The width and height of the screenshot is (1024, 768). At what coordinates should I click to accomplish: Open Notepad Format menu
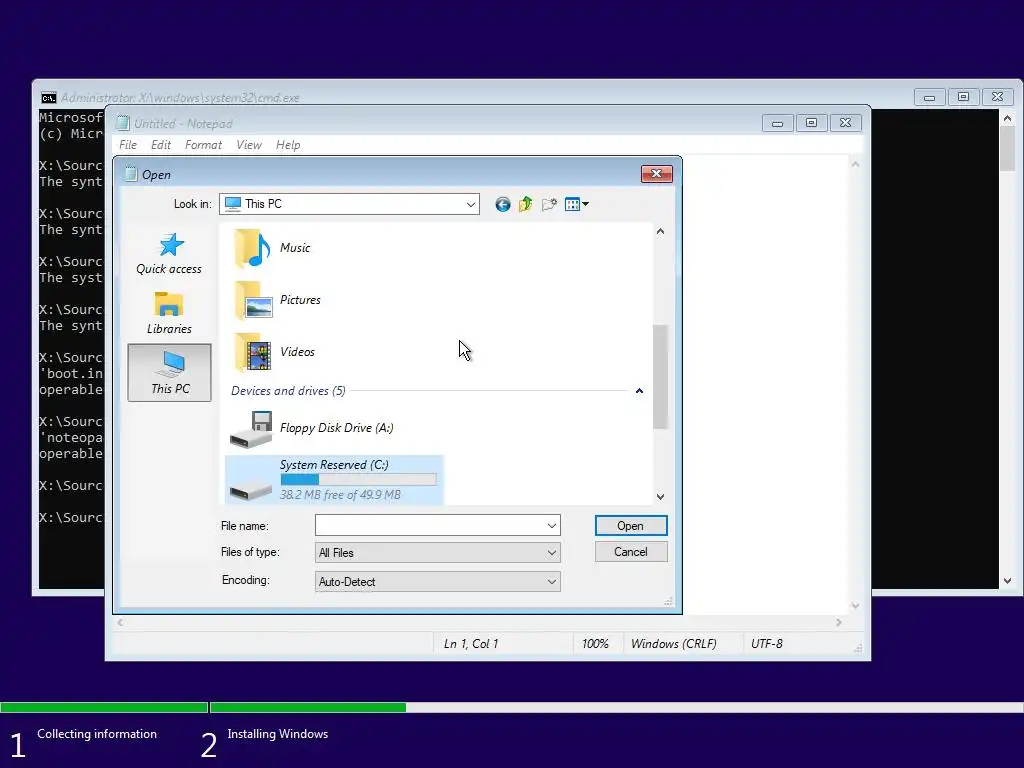[x=203, y=145]
